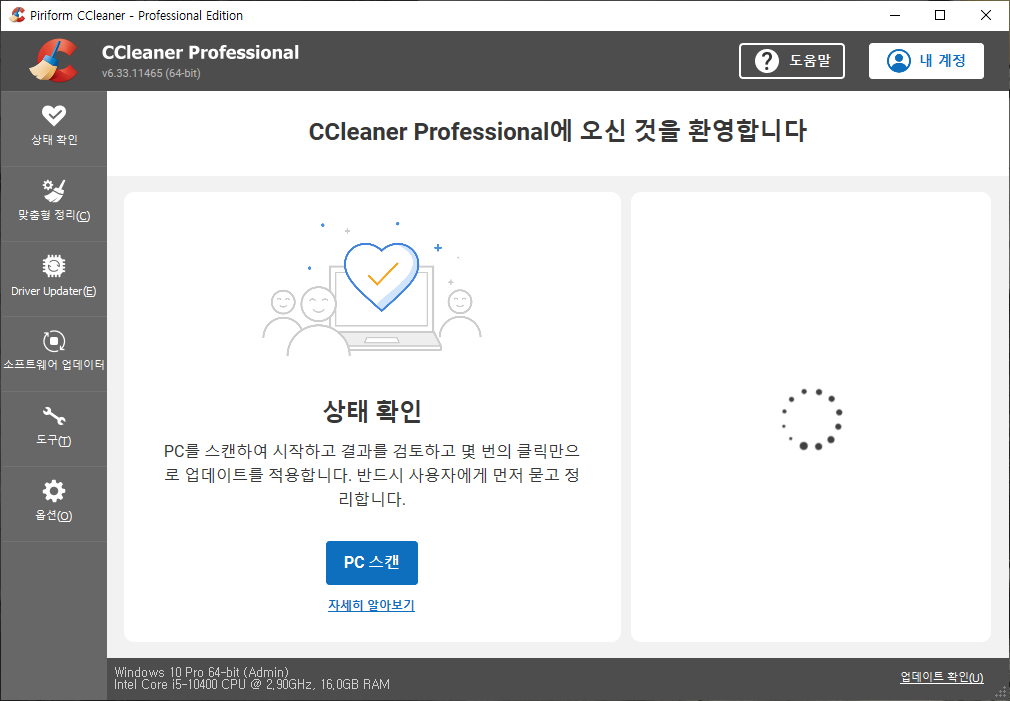Click the heart laptop illustration
The image size is (1010, 701).
pyautogui.click(x=372, y=288)
